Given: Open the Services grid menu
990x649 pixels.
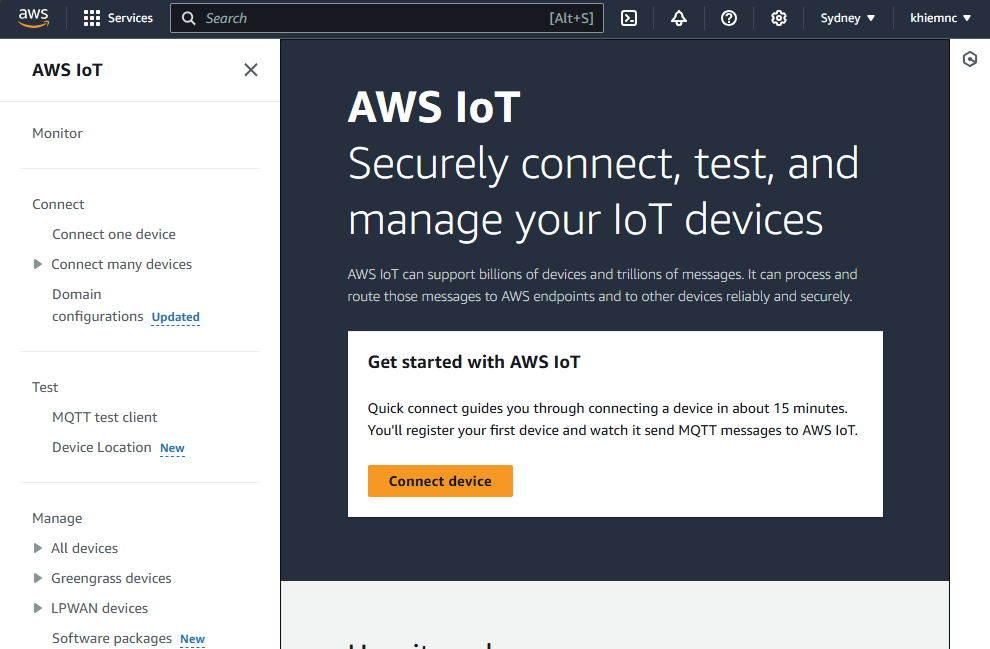Looking at the screenshot, I should 118,18.
